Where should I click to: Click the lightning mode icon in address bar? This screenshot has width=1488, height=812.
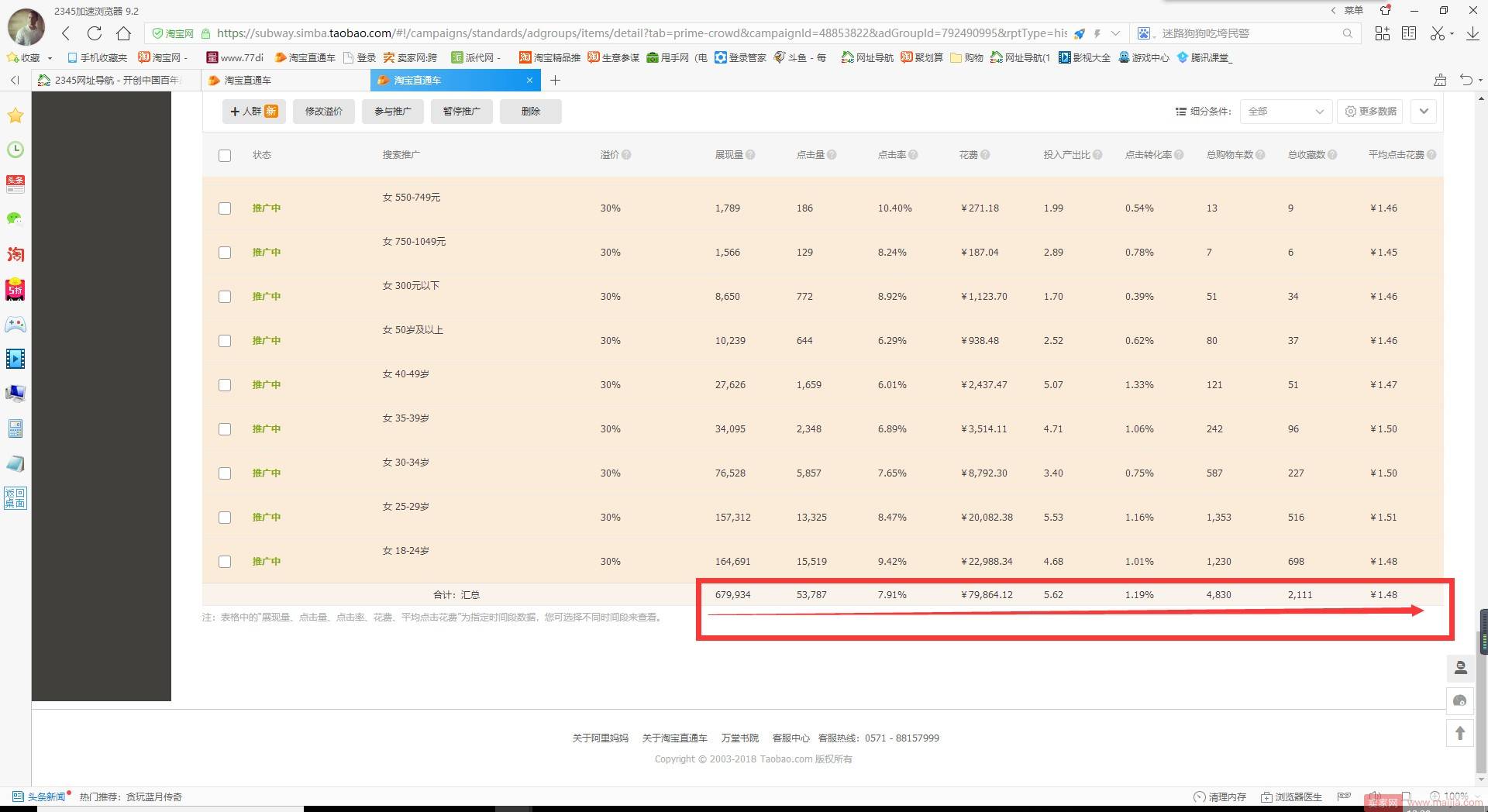tap(1097, 33)
